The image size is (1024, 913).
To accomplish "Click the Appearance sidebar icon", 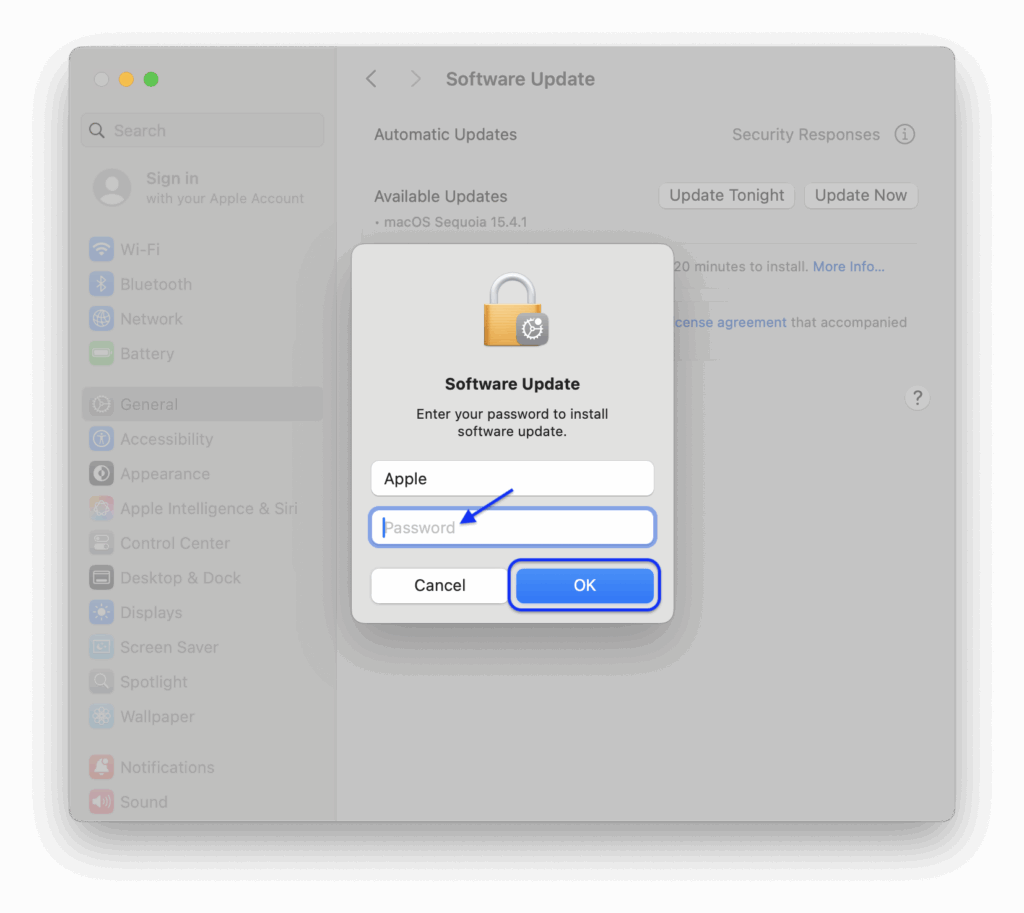I will (101, 473).
